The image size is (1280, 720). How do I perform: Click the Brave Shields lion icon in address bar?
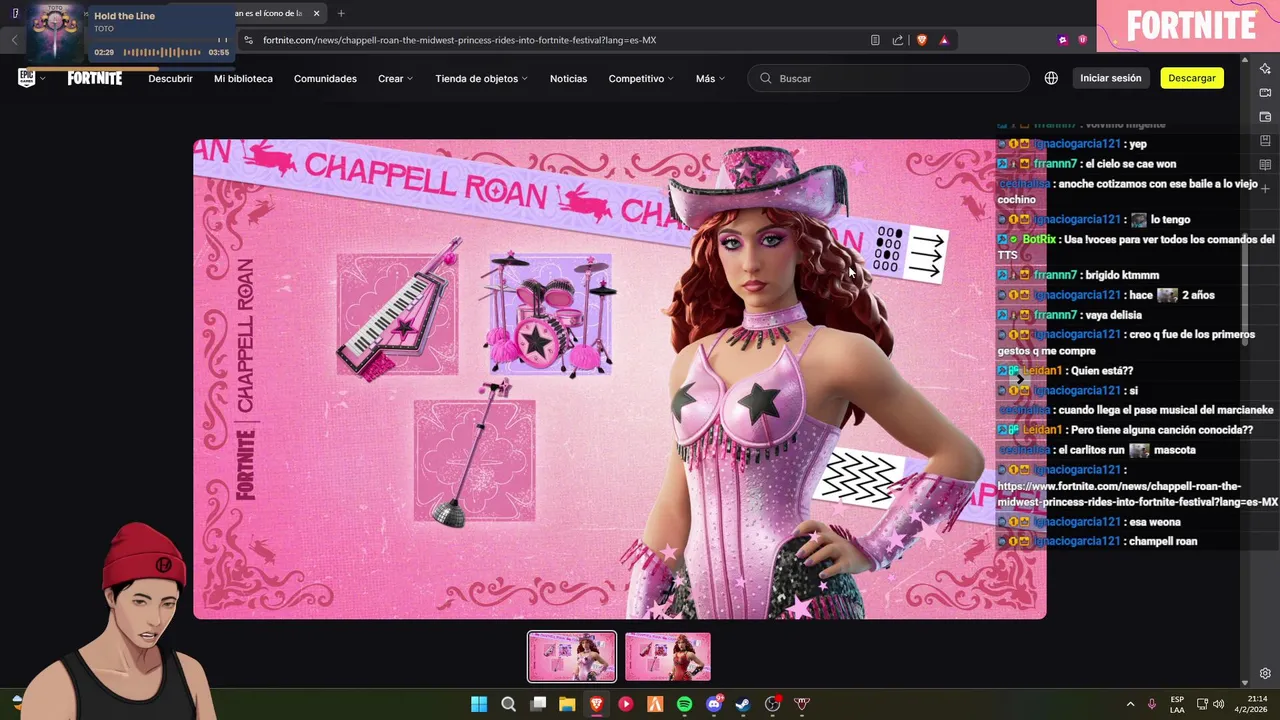click(922, 40)
